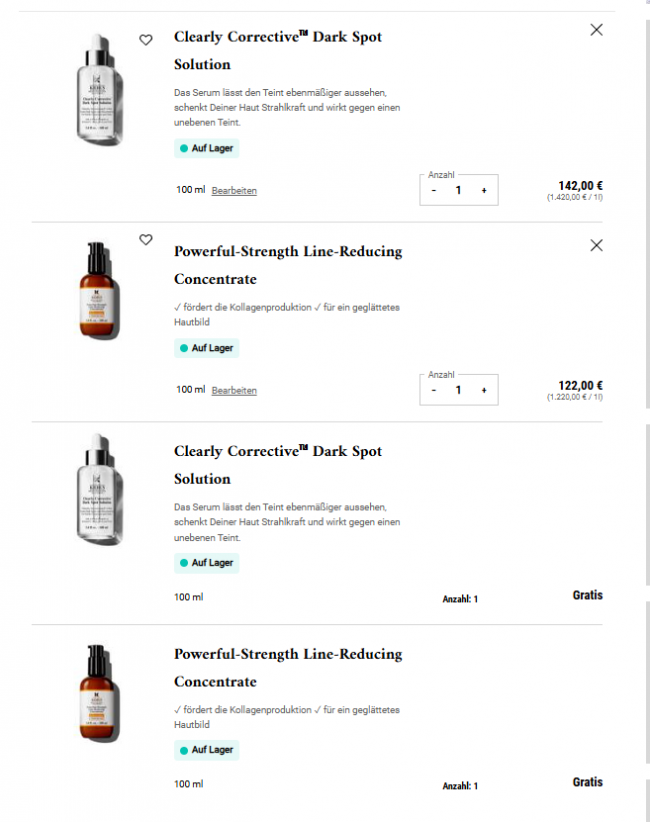Remove the 122,00 € Line-Reducing Concentrate
The width and height of the screenshot is (650, 822).
coord(597,245)
